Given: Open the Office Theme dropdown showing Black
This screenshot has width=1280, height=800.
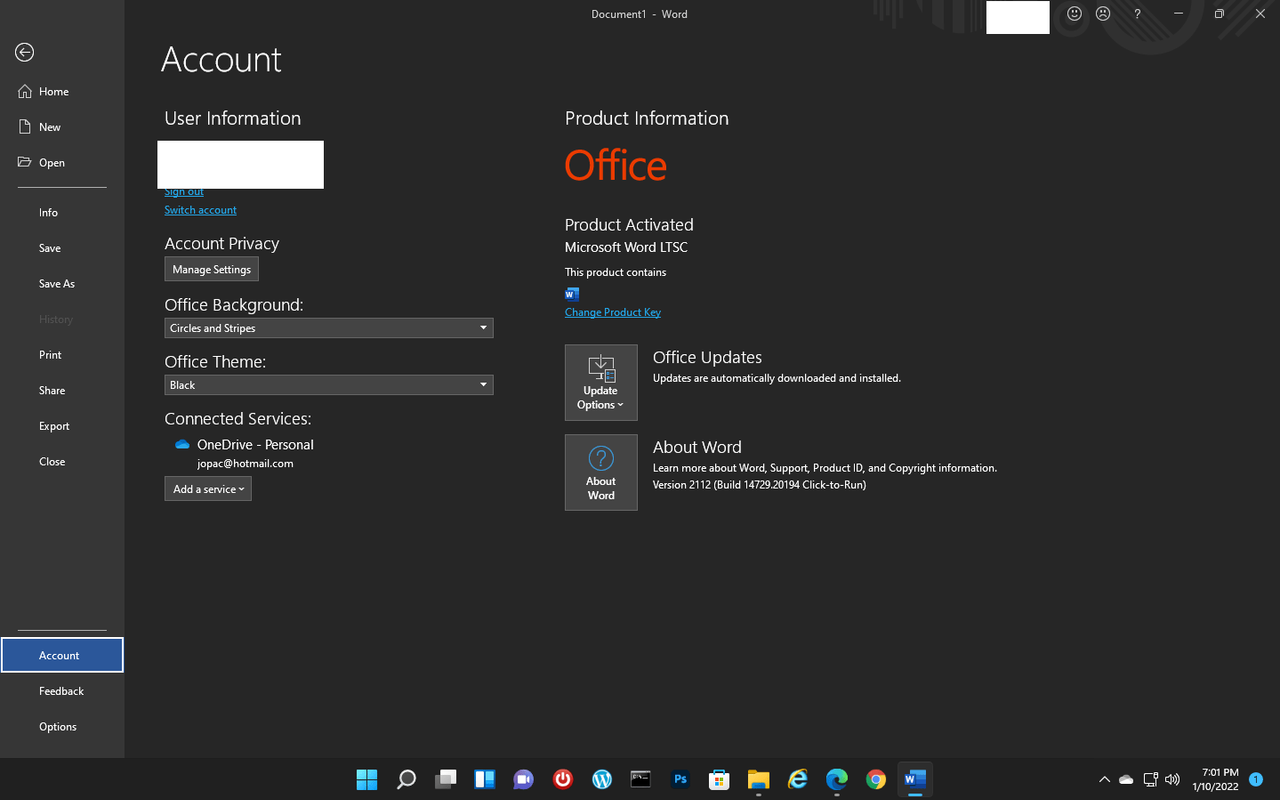Looking at the screenshot, I should tap(329, 385).
